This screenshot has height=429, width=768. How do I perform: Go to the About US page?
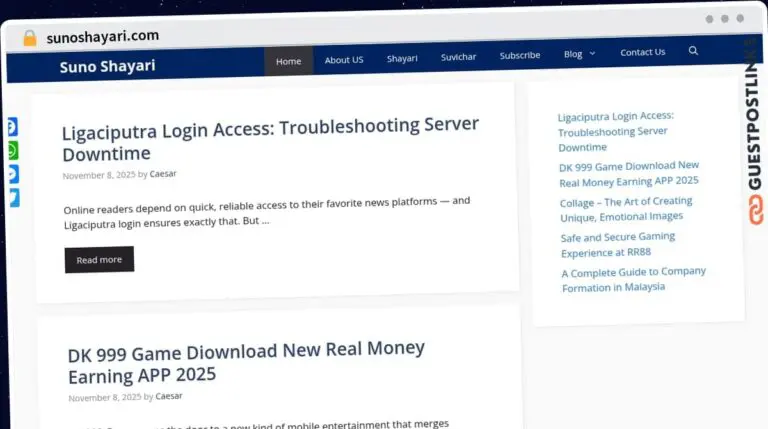[344, 60]
